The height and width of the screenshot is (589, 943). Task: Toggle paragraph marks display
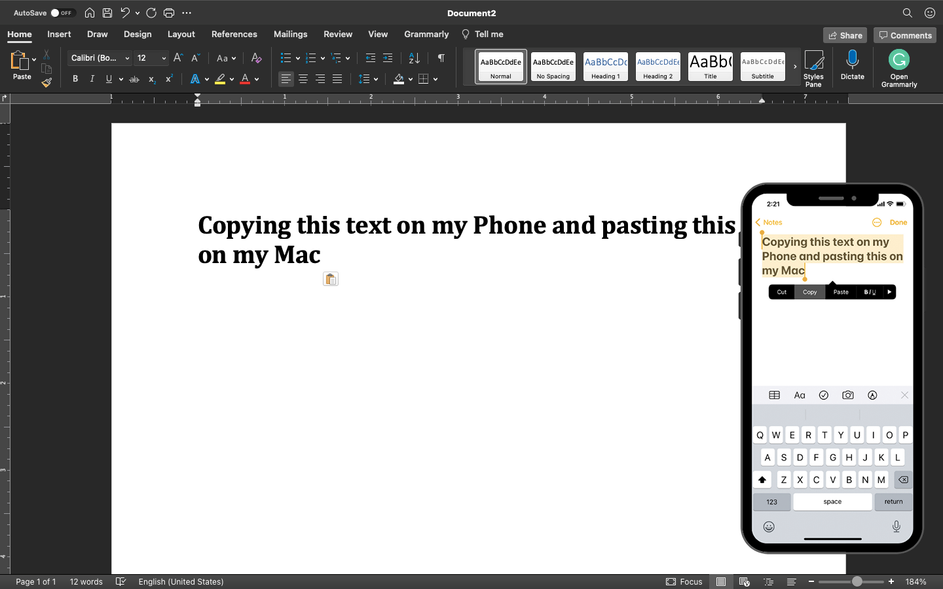pos(441,58)
